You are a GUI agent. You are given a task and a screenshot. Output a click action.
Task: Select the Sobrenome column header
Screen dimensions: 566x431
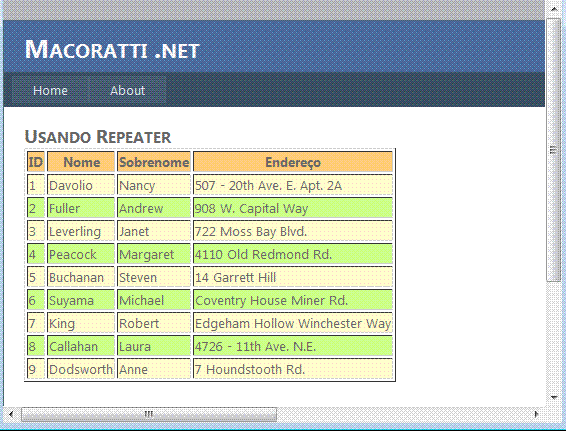point(154,162)
